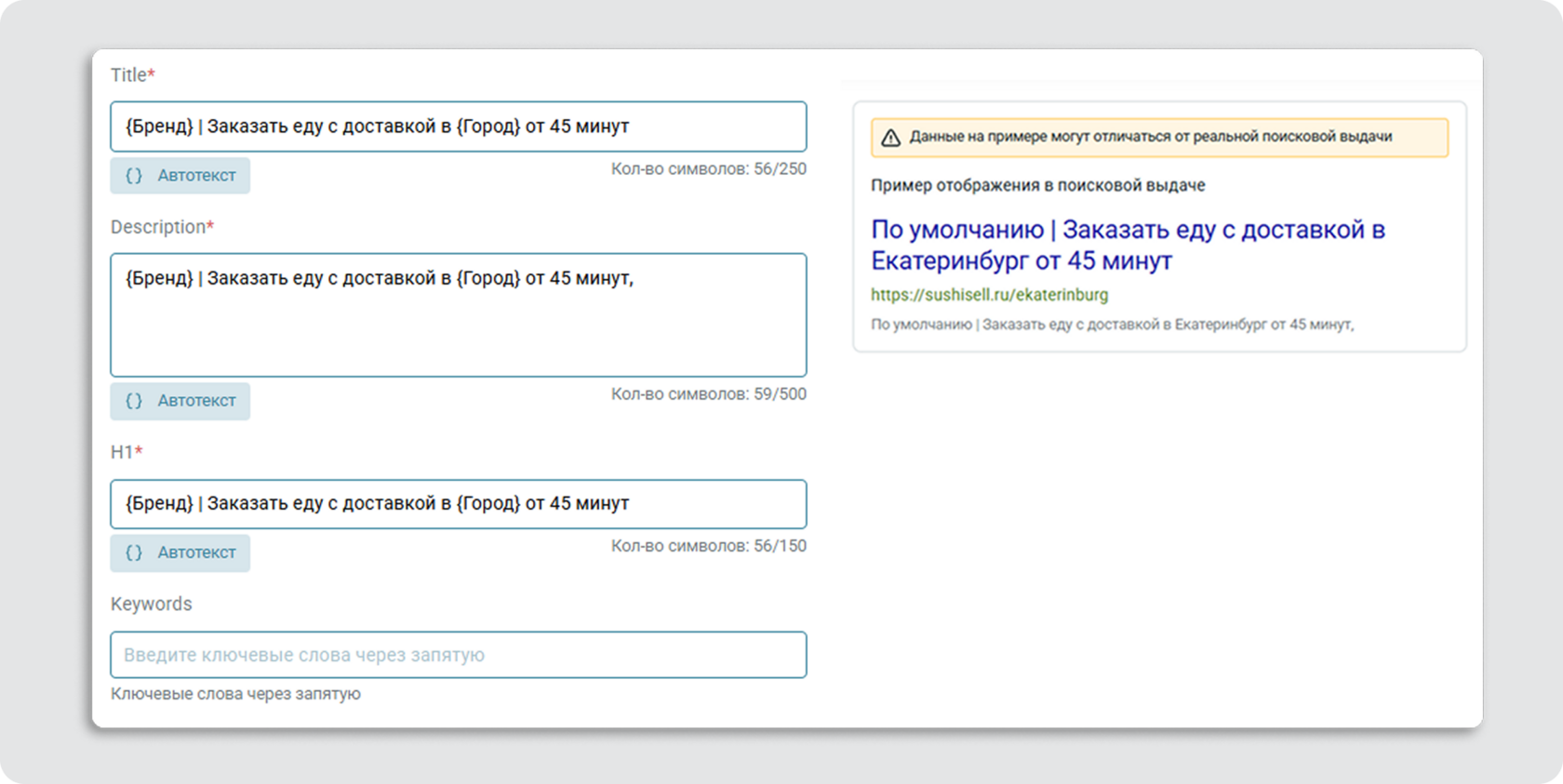Focus the H1 input field
Viewport: 1563px width, 784px height.
click(458, 504)
